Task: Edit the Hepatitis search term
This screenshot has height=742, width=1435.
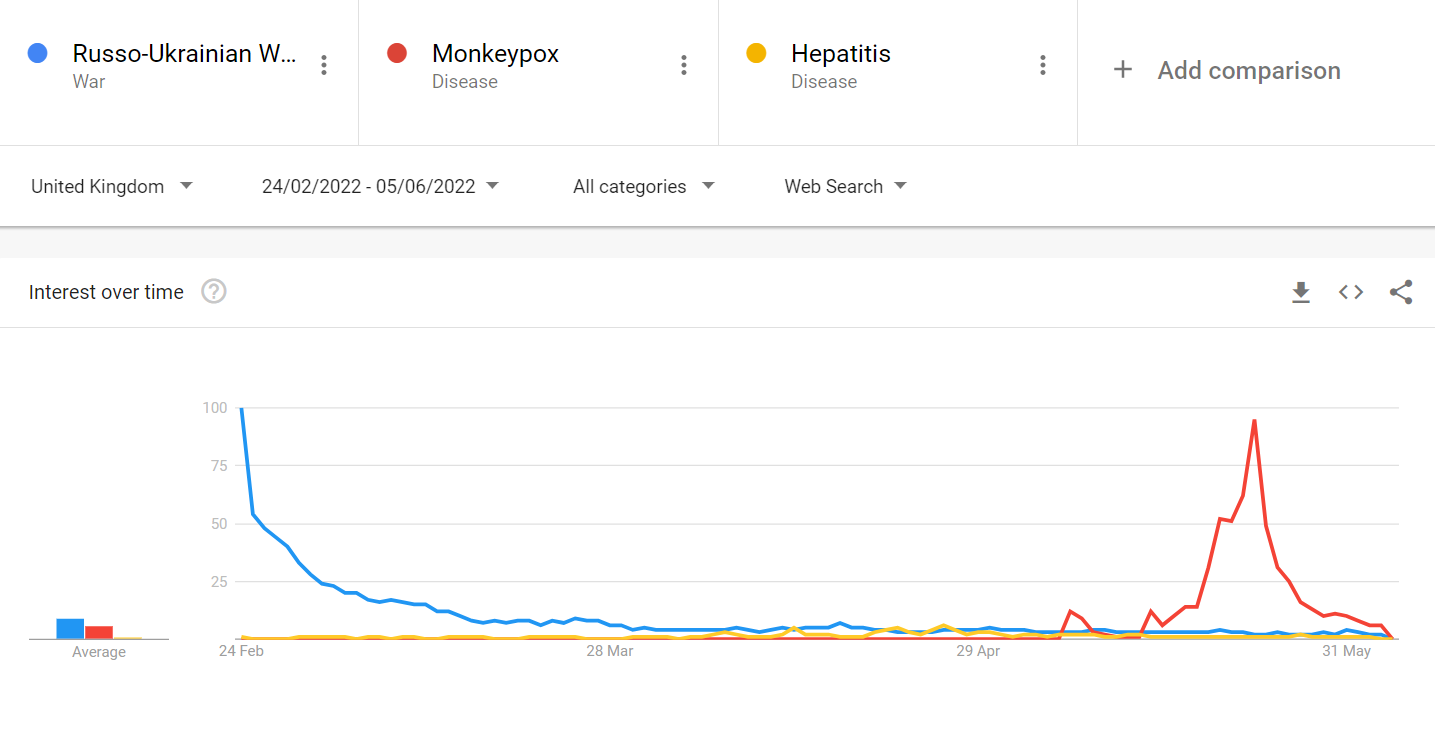Action: tap(841, 54)
